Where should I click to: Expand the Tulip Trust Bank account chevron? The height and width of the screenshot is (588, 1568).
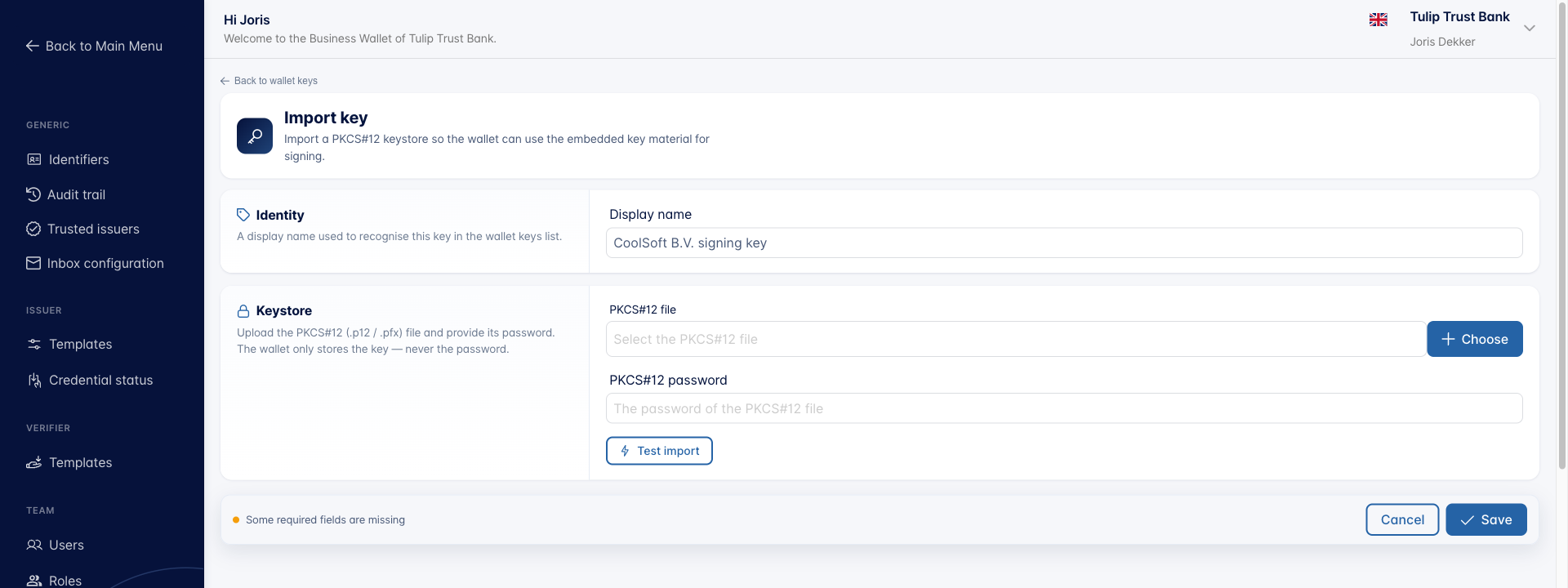(x=1530, y=28)
